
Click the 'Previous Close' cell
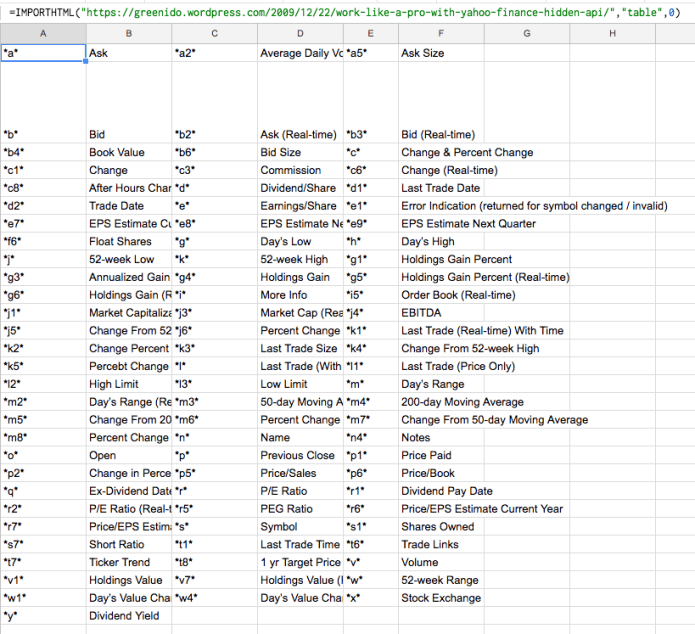pyautogui.click(x=300, y=455)
